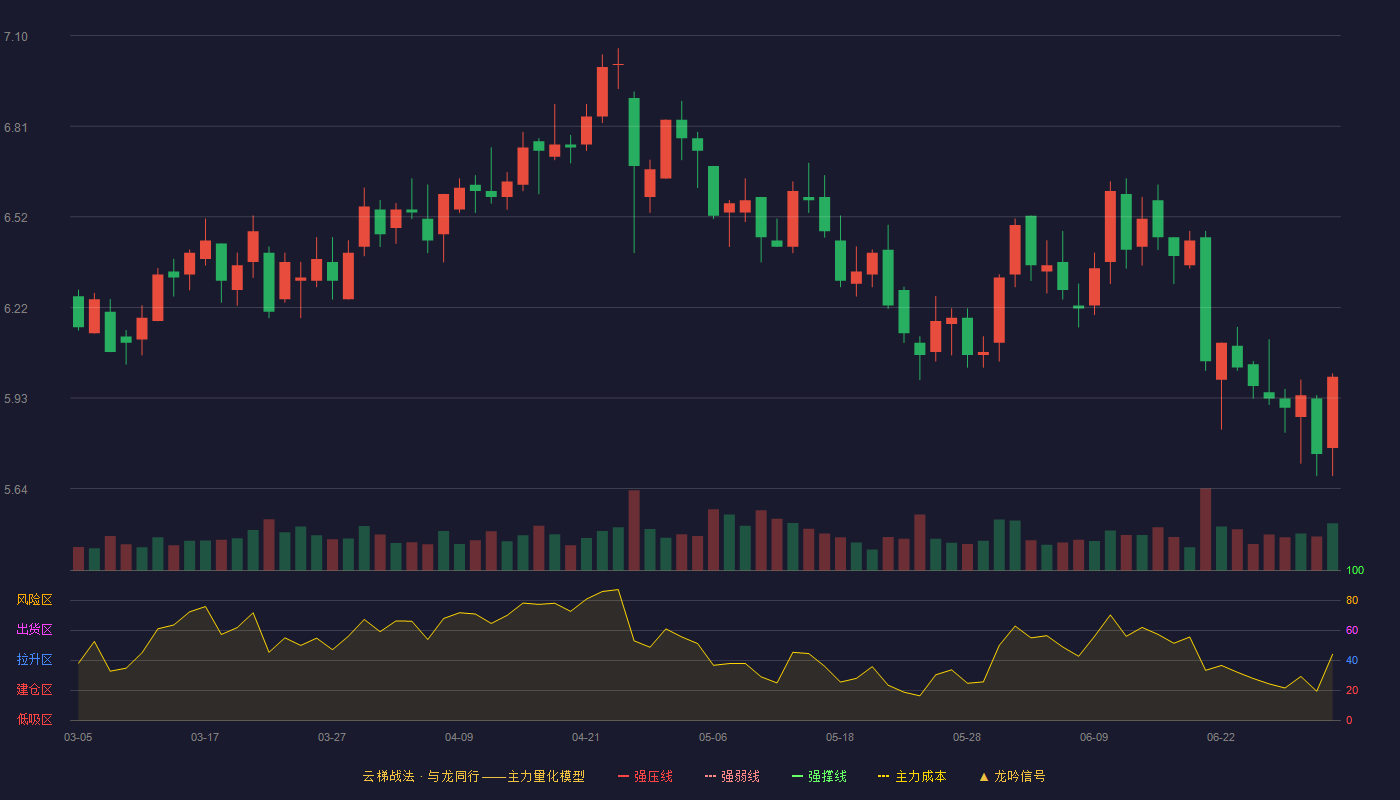
Task: Click the 03-17 date label
Action: (205, 737)
